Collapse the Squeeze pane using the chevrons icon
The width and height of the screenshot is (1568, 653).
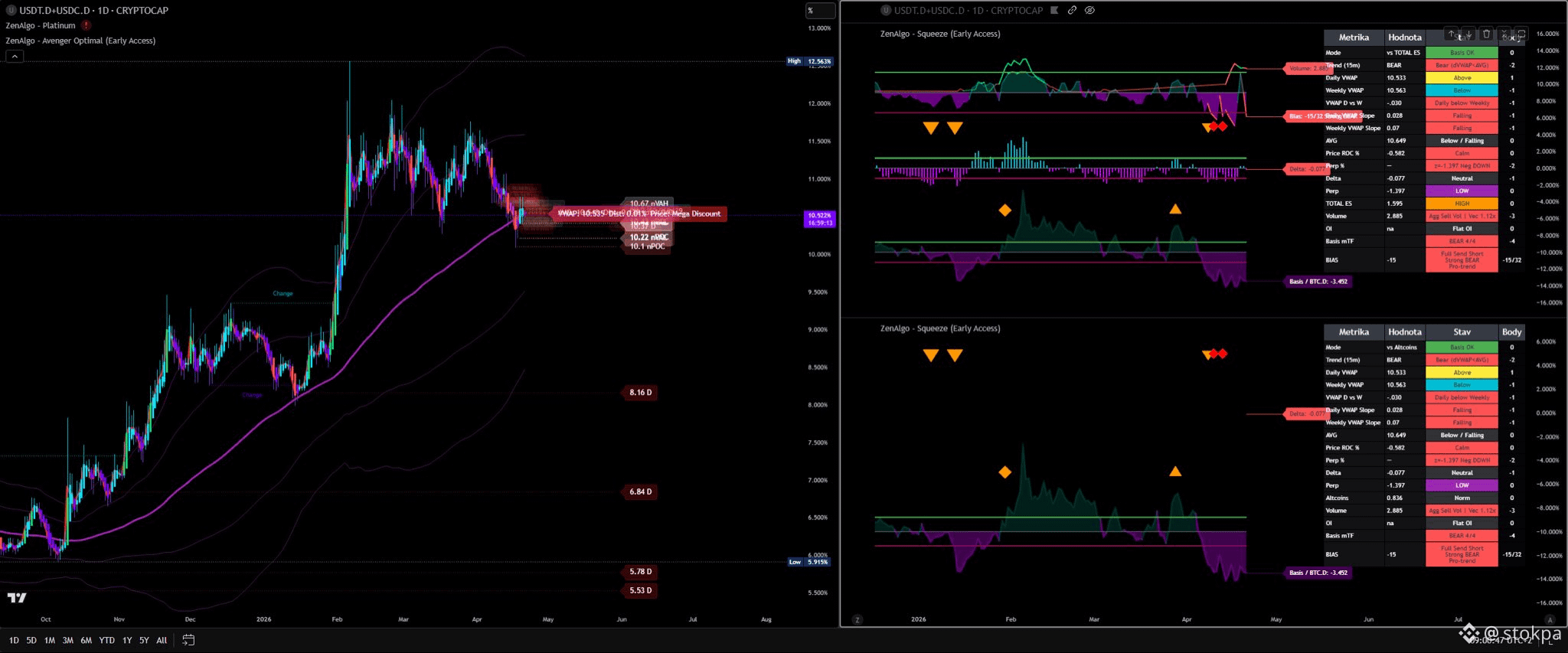pos(1504,34)
